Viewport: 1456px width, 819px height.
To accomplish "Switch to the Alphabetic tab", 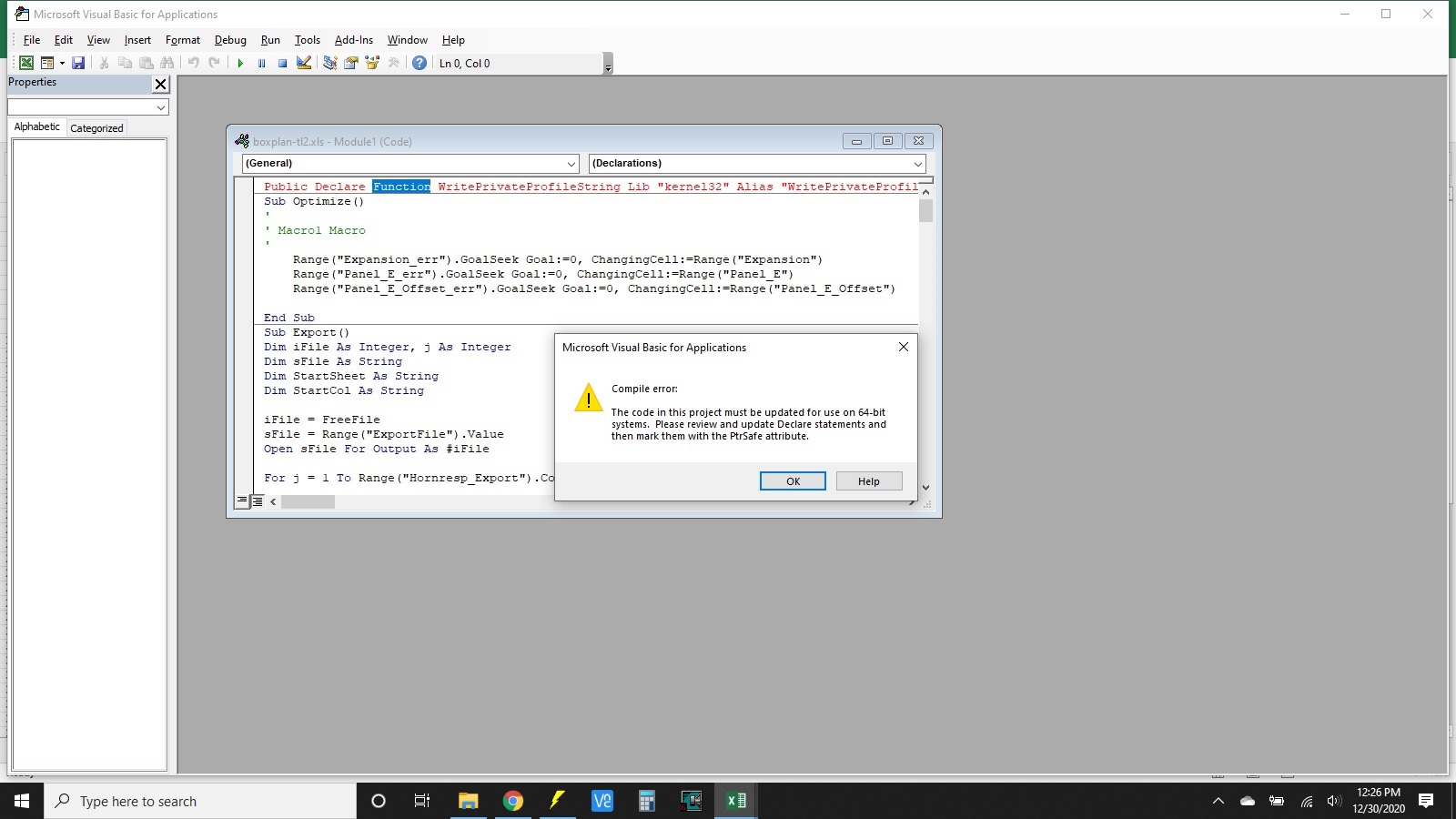I will pos(37,127).
